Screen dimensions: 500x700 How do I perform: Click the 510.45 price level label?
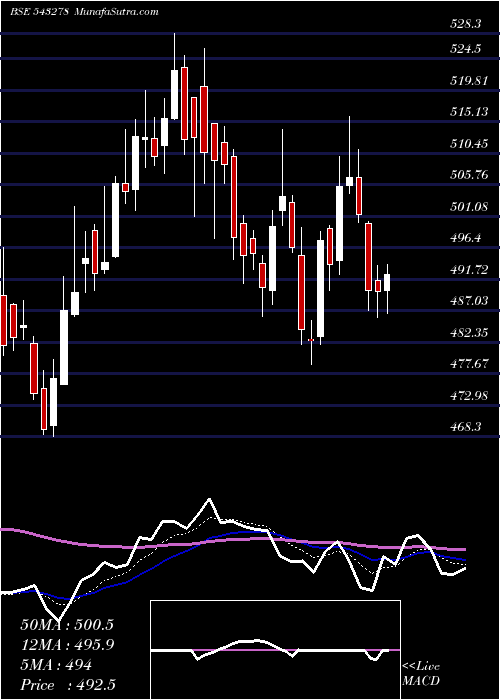[467, 144]
